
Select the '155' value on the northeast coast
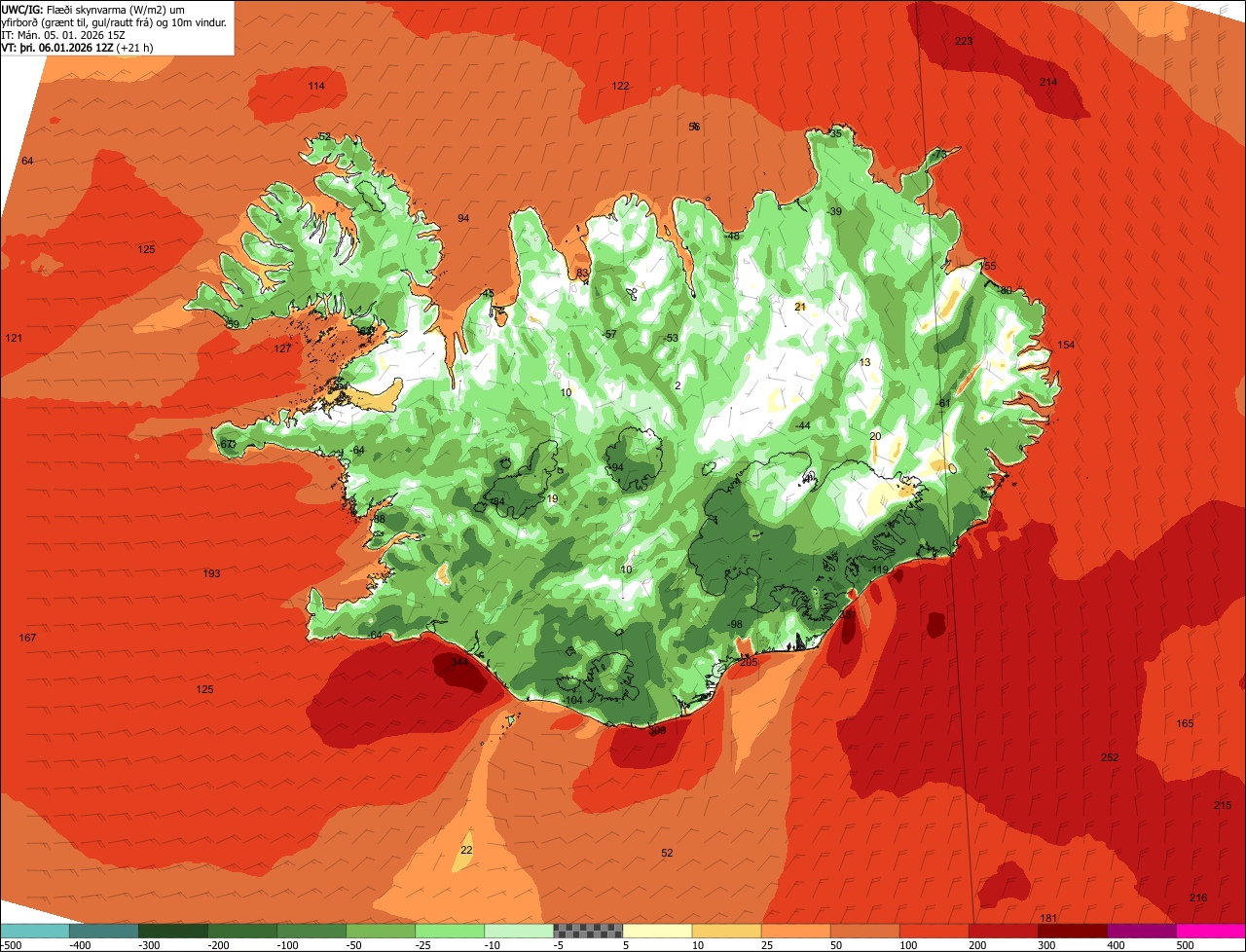point(988,266)
